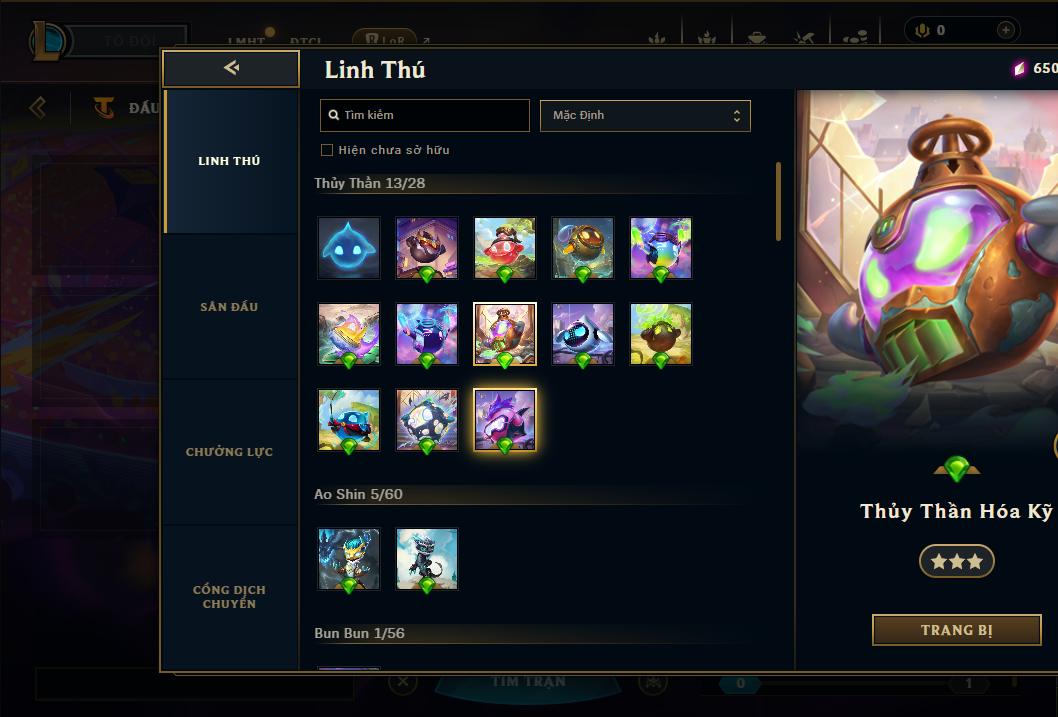Select the rainbow bubble River Sprite
Screen dimensions: 1058x717
(x=661, y=248)
